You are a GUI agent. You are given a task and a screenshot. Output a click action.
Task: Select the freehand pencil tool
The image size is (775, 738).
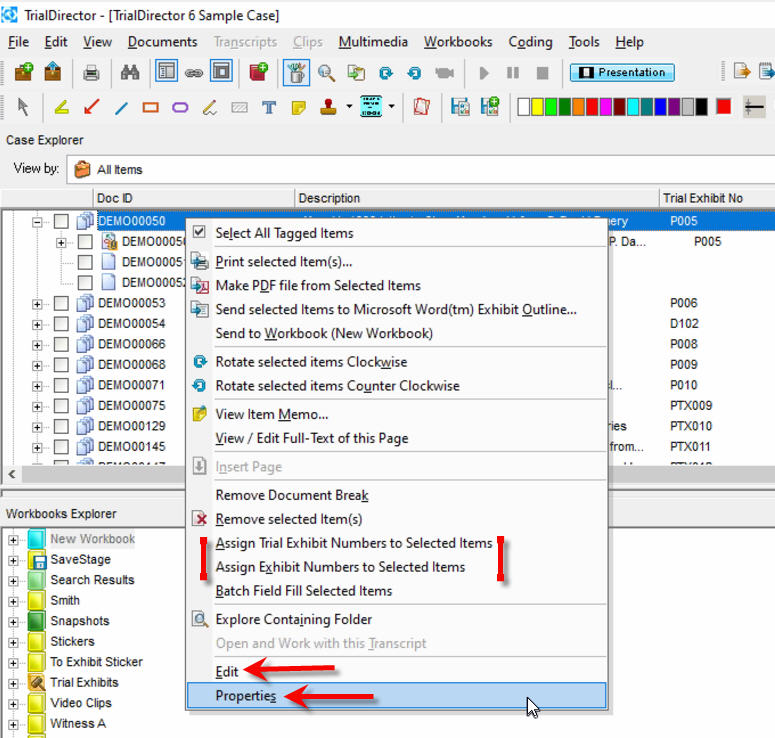(x=210, y=107)
